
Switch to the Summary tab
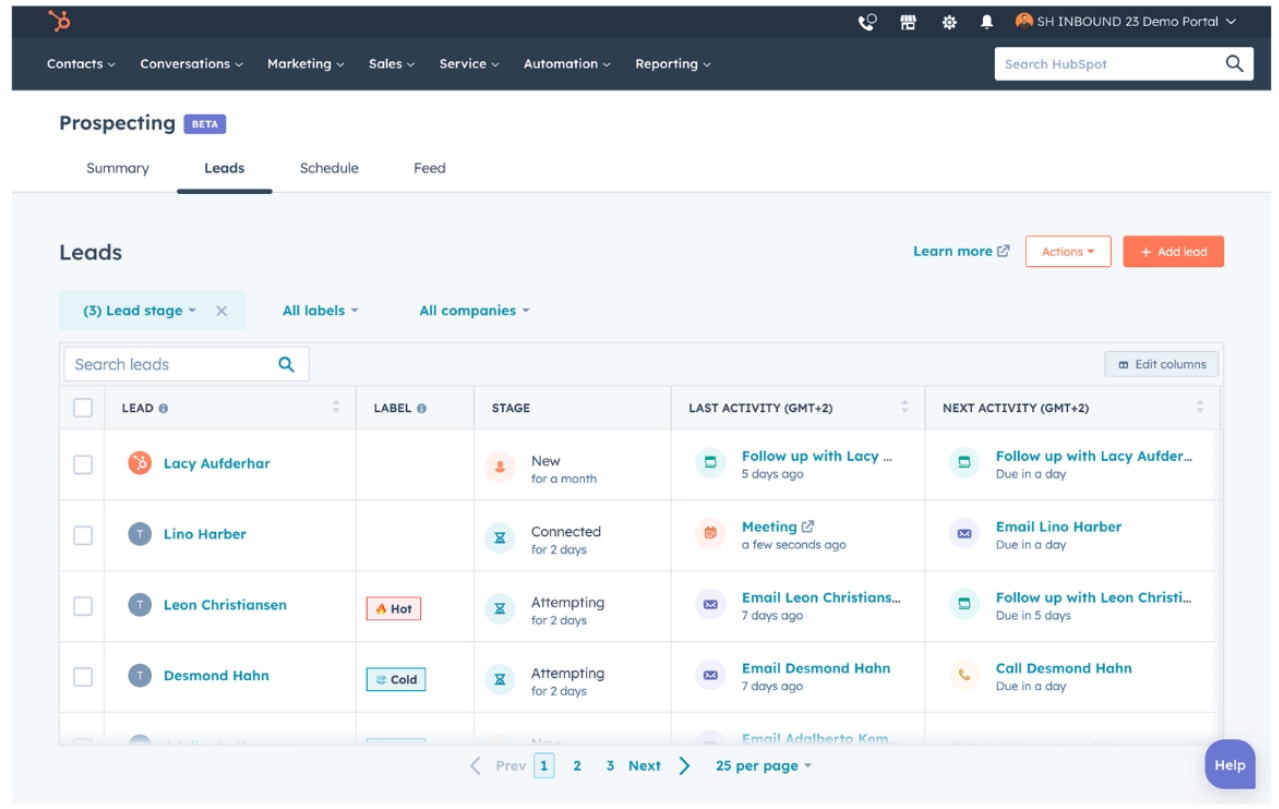click(x=117, y=168)
